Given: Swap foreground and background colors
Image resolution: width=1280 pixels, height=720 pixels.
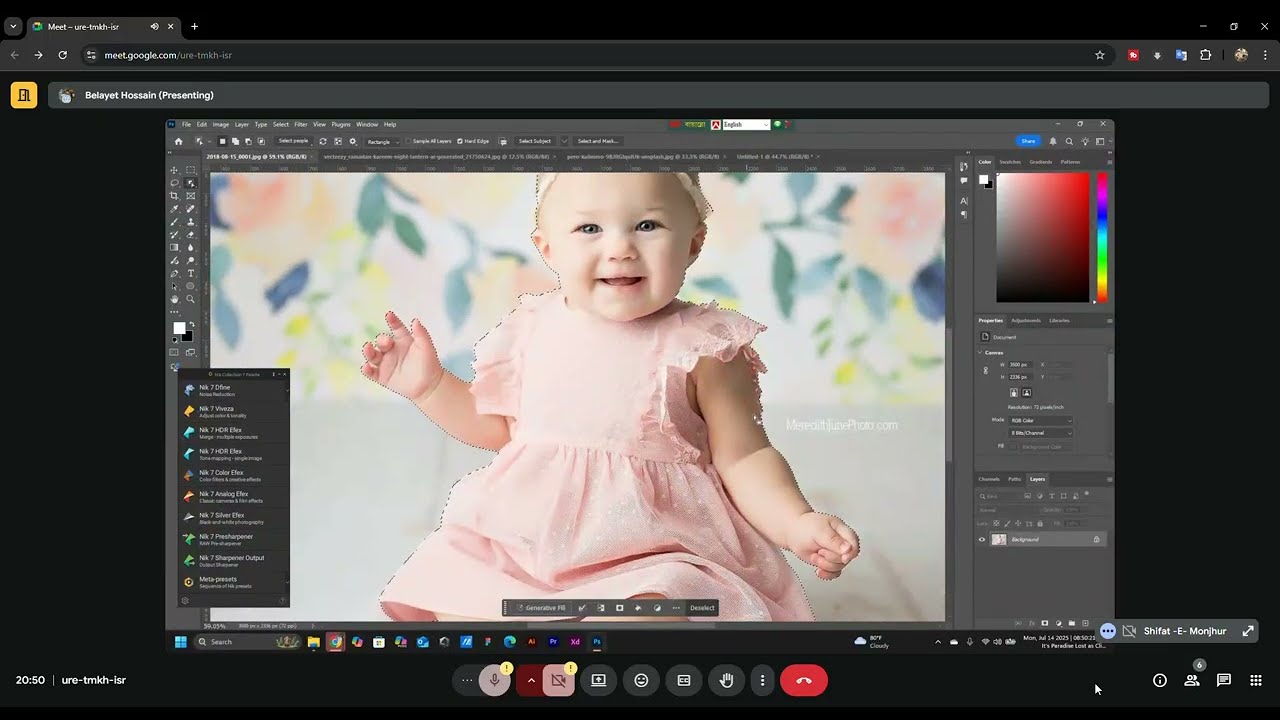Looking at the screenshot, I should tap(192, 324).
